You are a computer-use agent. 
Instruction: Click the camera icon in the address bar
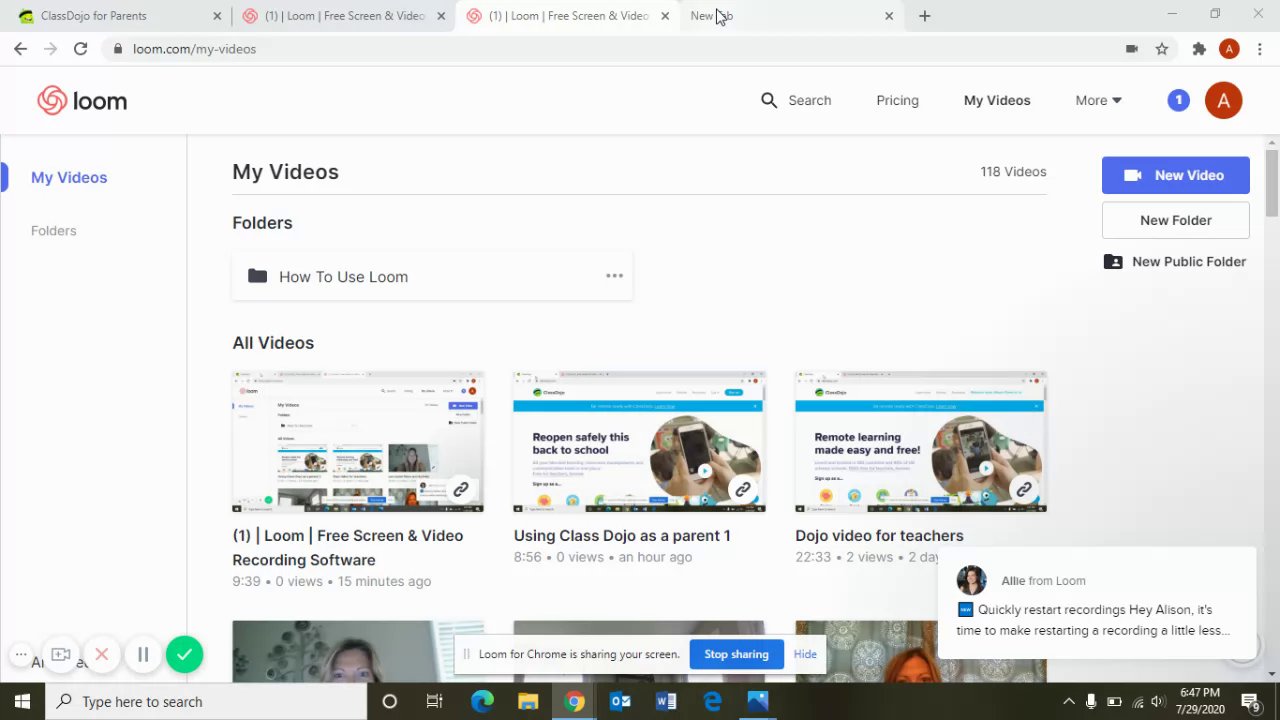coord(1132,48)
